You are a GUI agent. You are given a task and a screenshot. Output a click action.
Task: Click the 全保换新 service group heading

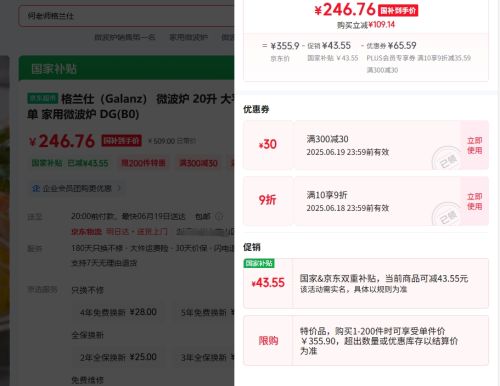88,335
